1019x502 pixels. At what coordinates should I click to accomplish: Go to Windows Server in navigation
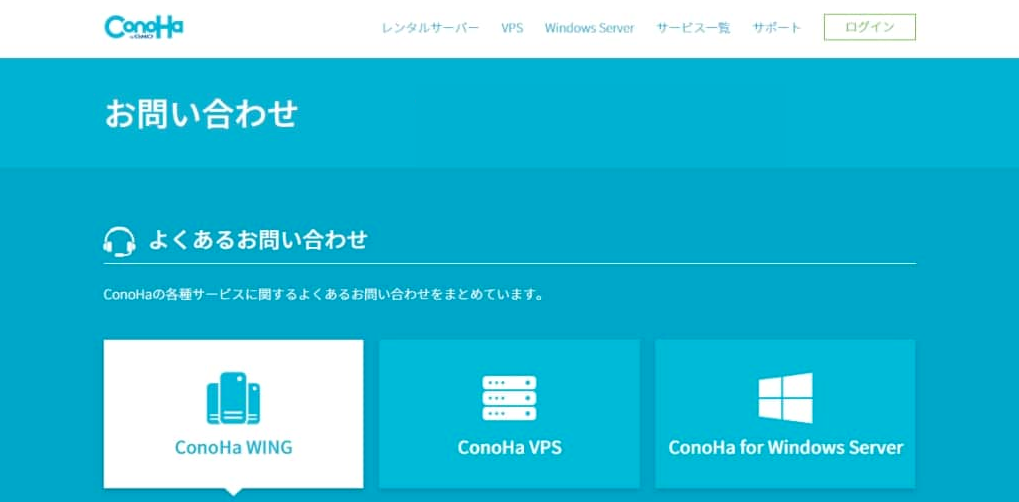tap(589, 28)
